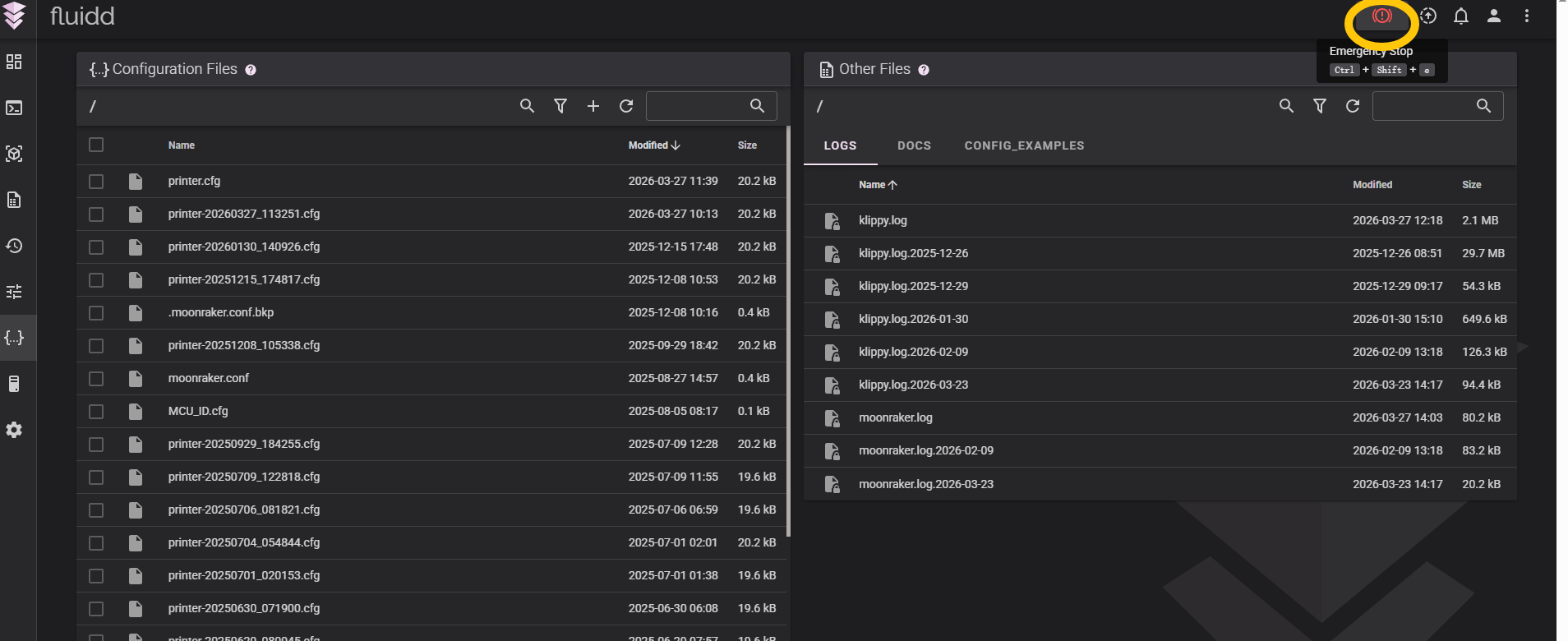Viewport: 1568px width, 641px height.
Task: Open the Console icon in sidebar
Action: point(14,108)
